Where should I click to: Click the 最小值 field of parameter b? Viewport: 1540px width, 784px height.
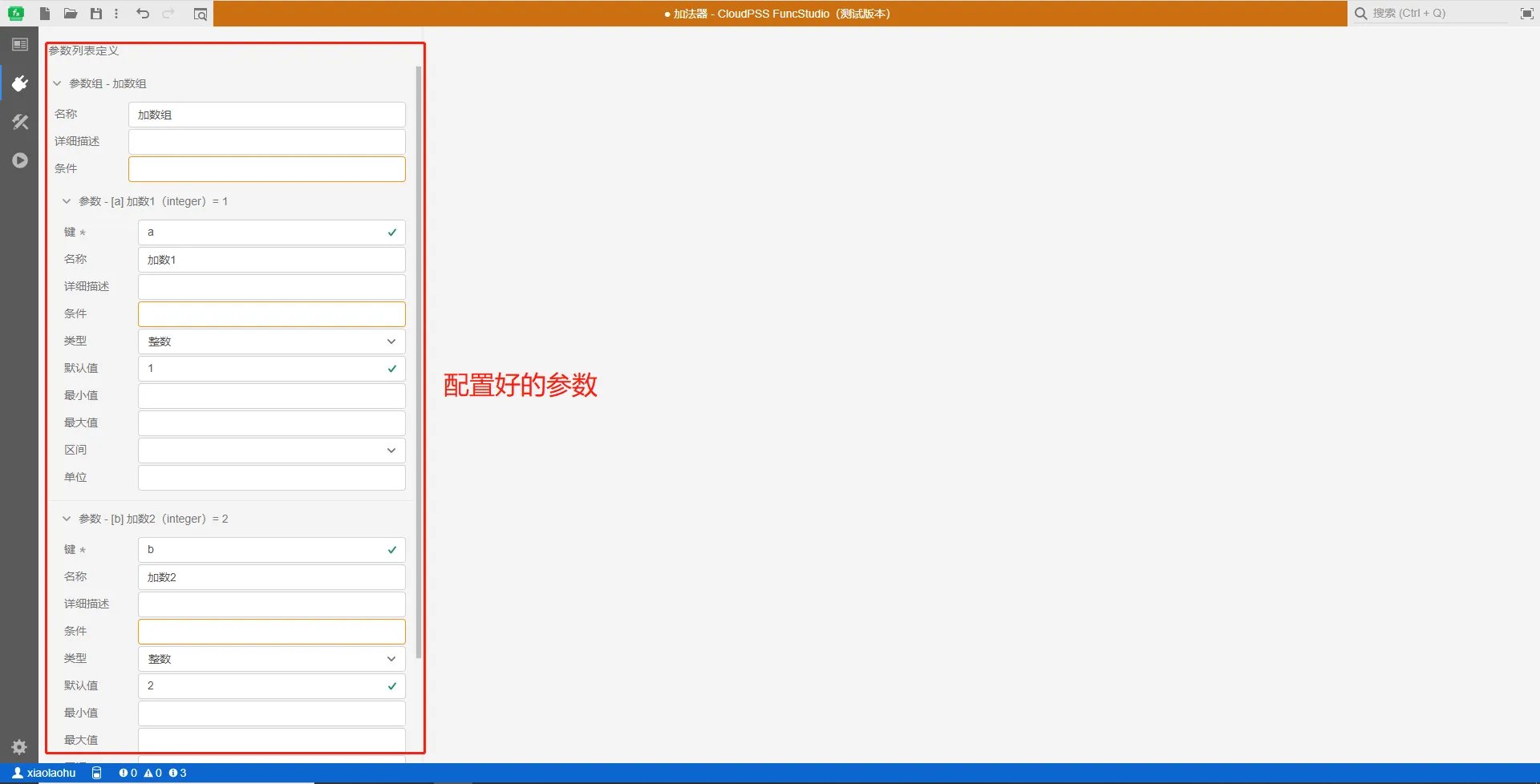272,713
